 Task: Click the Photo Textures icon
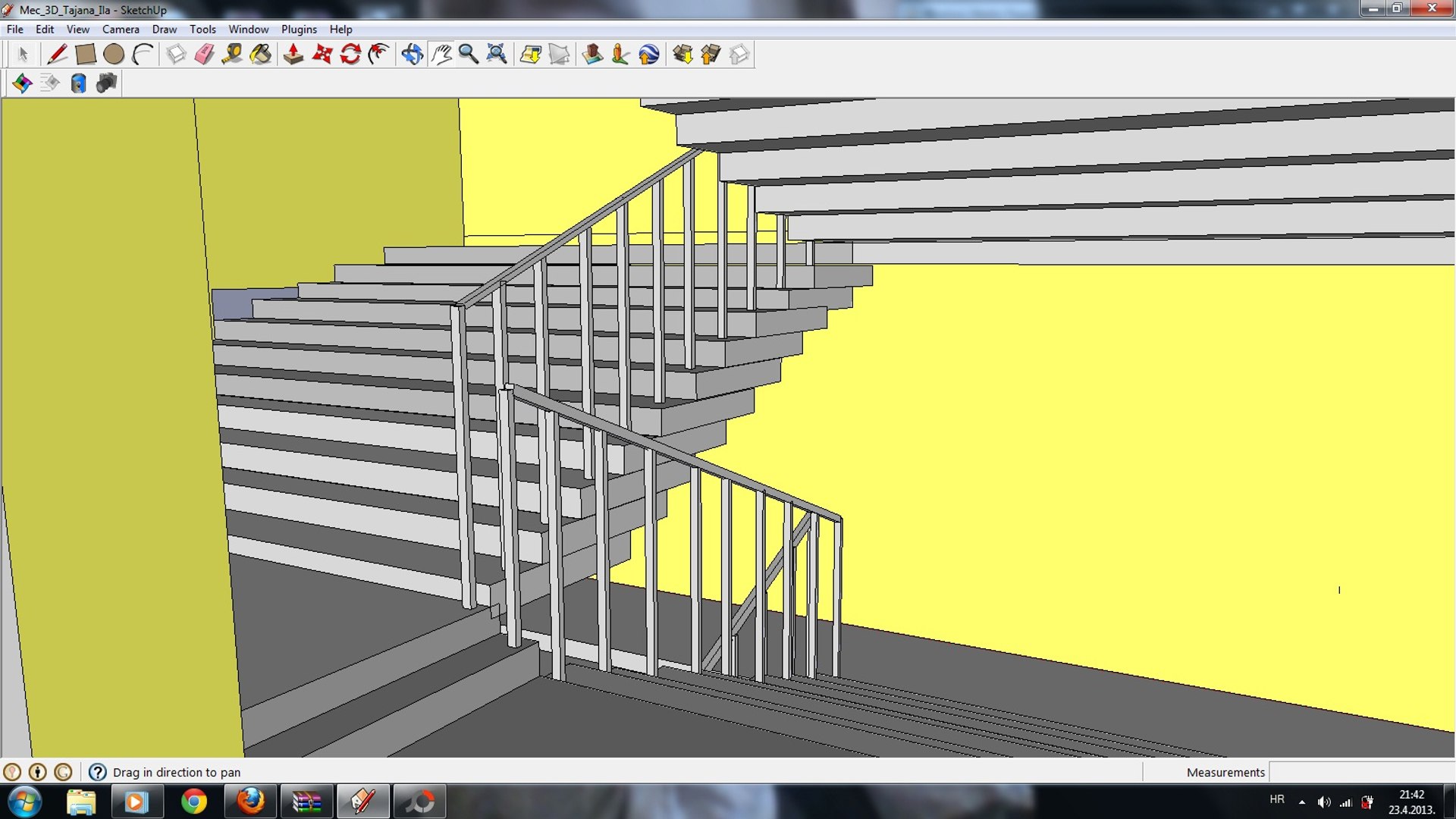pyautogui.click(x=620, y=55)
